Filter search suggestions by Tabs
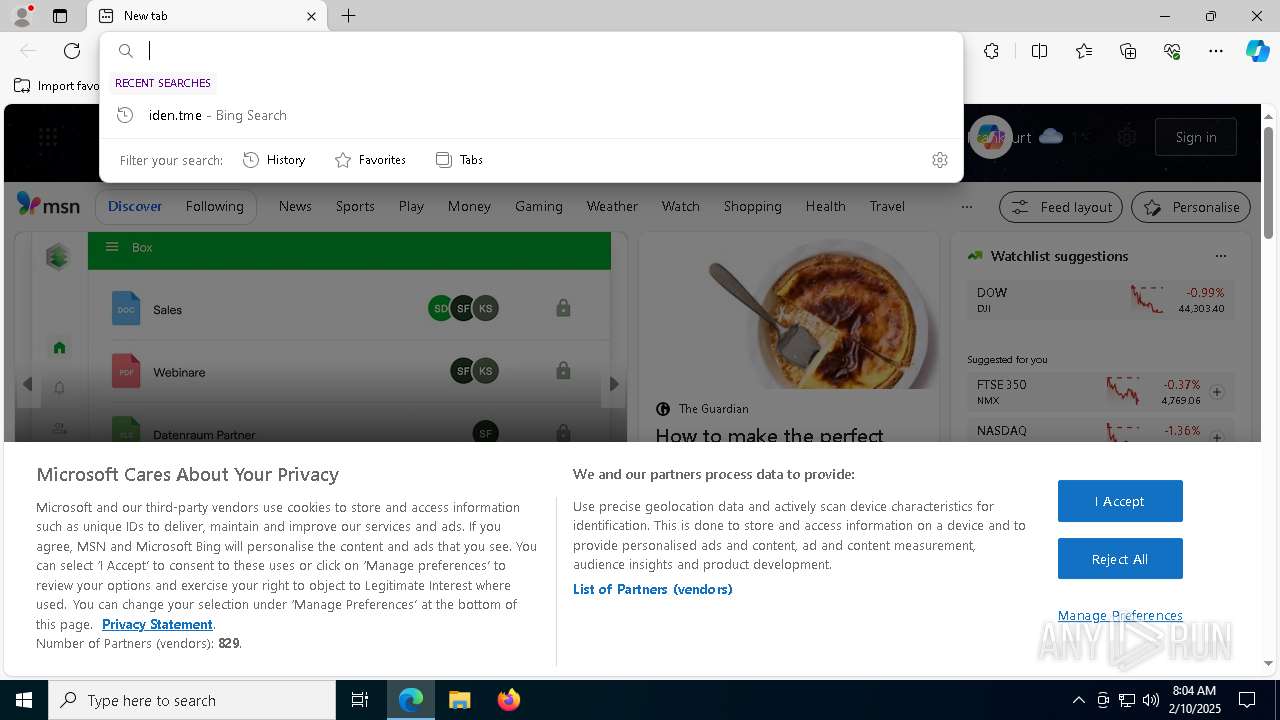This screenshot has width=1280, height=720. [x=460, y=160]
